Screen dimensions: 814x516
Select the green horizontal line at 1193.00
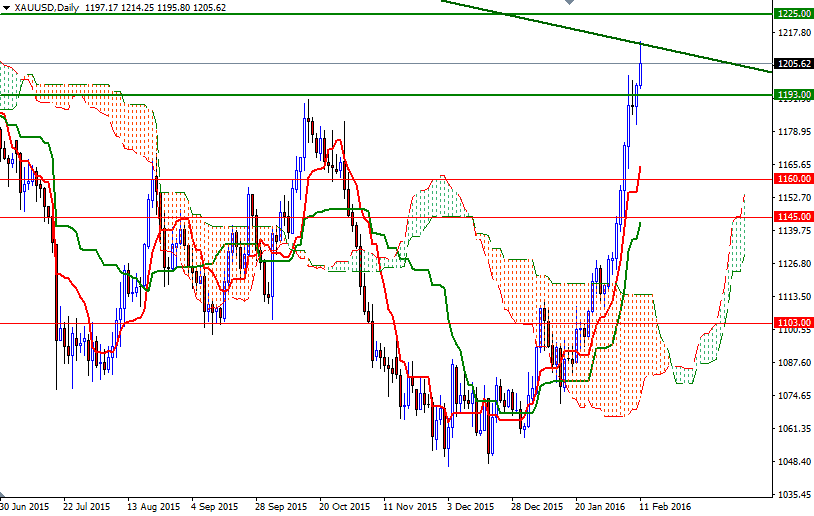(387, 95)
